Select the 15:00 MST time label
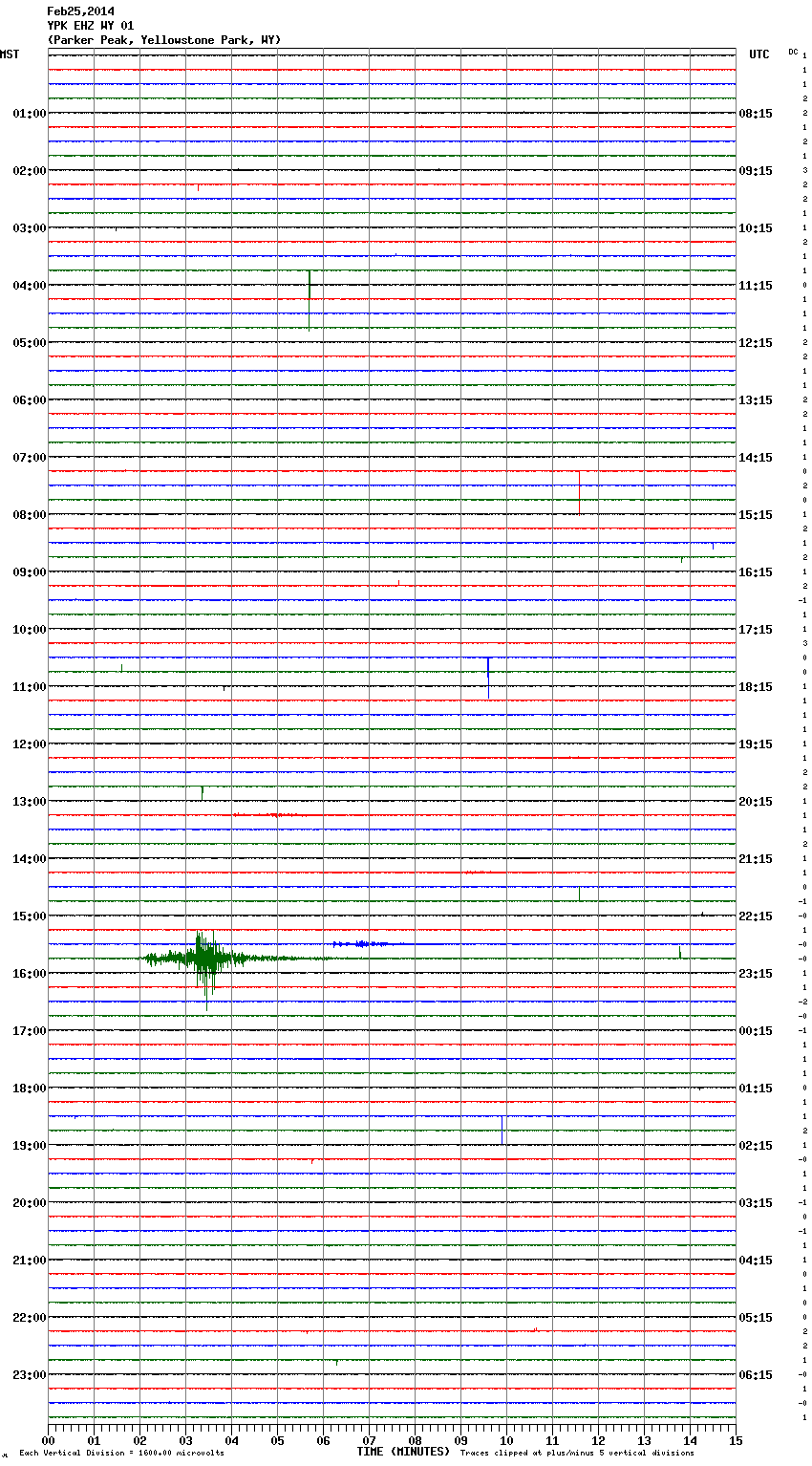This screenshot has height=1466, width=812. tap(30, 916)
